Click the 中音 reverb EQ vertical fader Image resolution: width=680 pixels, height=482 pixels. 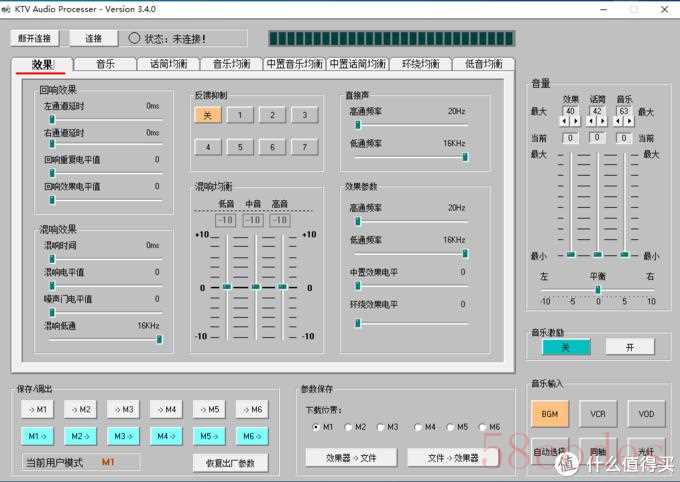[255, 287]
